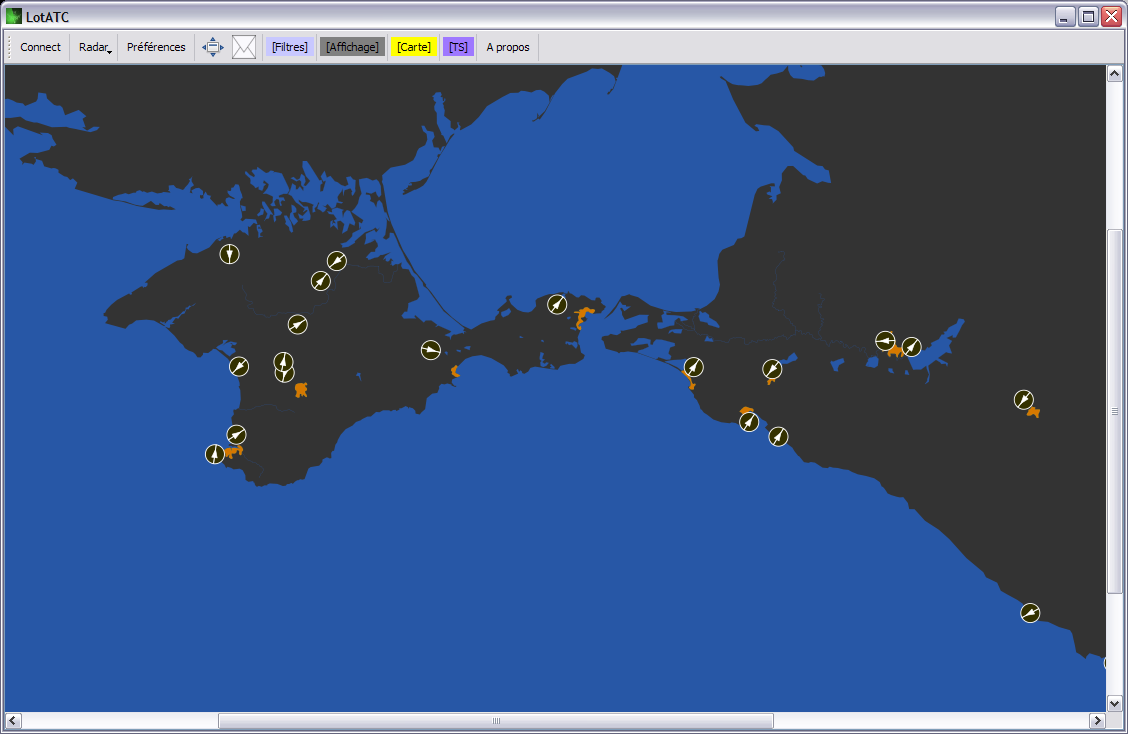Image resolution: width=1128 pixels, height=734 pixels.
Task: Open the Préférences menu
Action: click(x=156, y=47)
